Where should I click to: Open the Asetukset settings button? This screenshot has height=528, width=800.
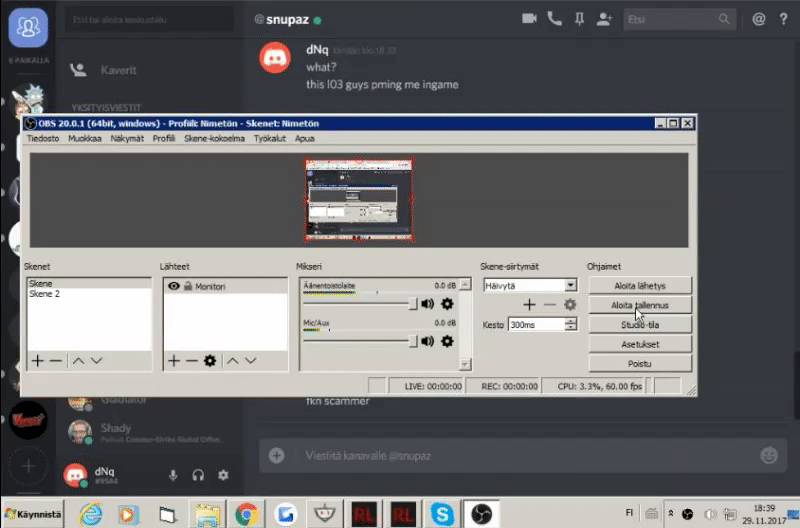tap(640, 344)
